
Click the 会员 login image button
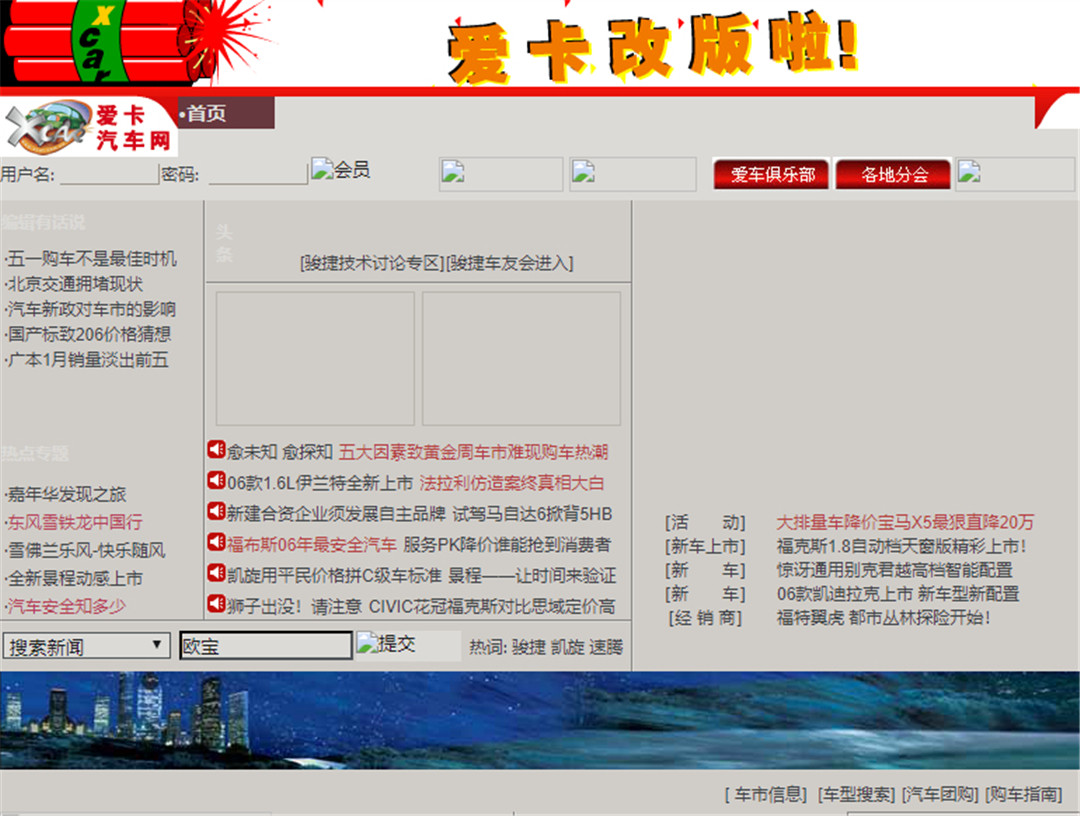tap(341, 170)
